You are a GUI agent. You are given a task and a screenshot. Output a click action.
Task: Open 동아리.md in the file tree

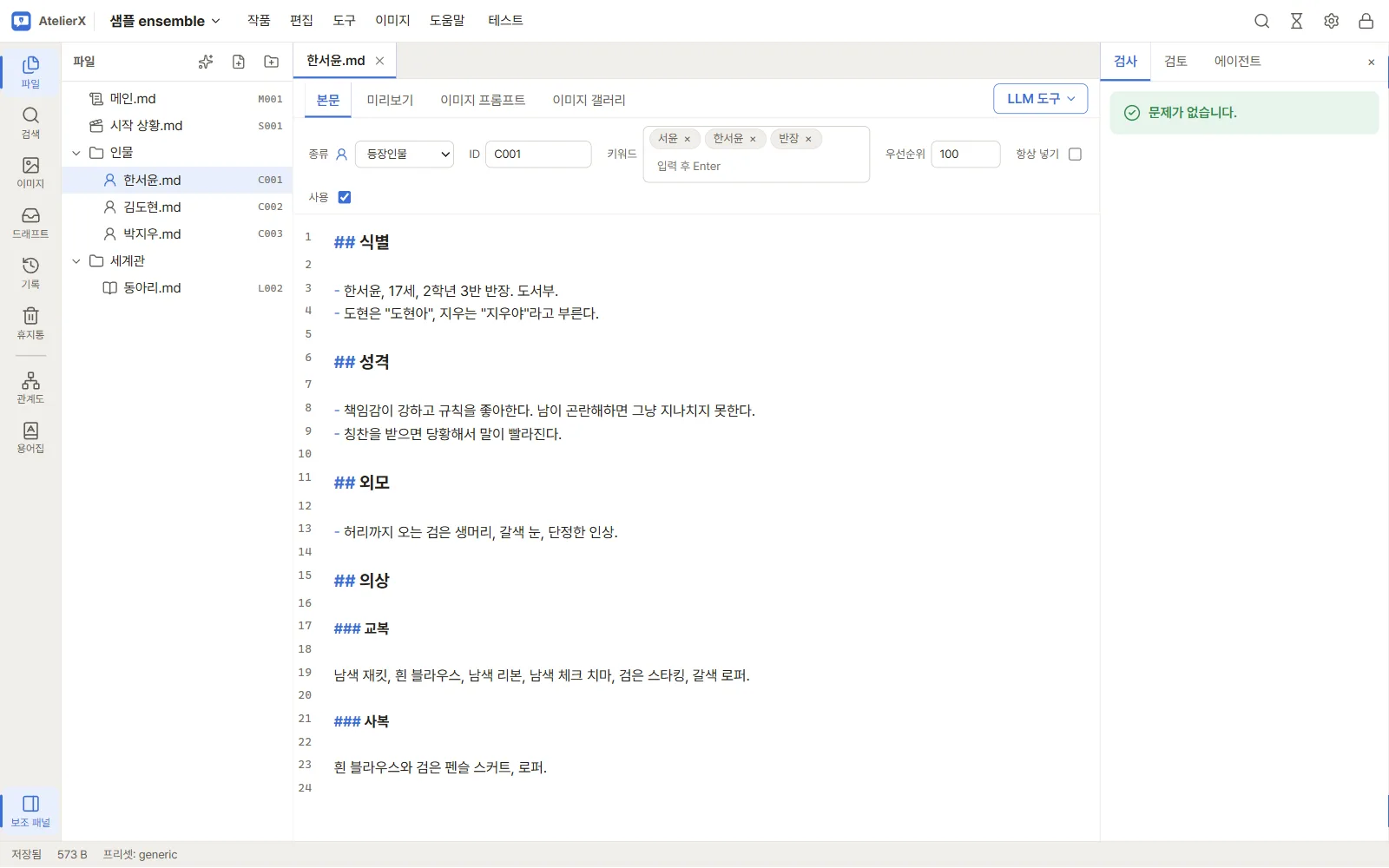(x=178, y=287)
